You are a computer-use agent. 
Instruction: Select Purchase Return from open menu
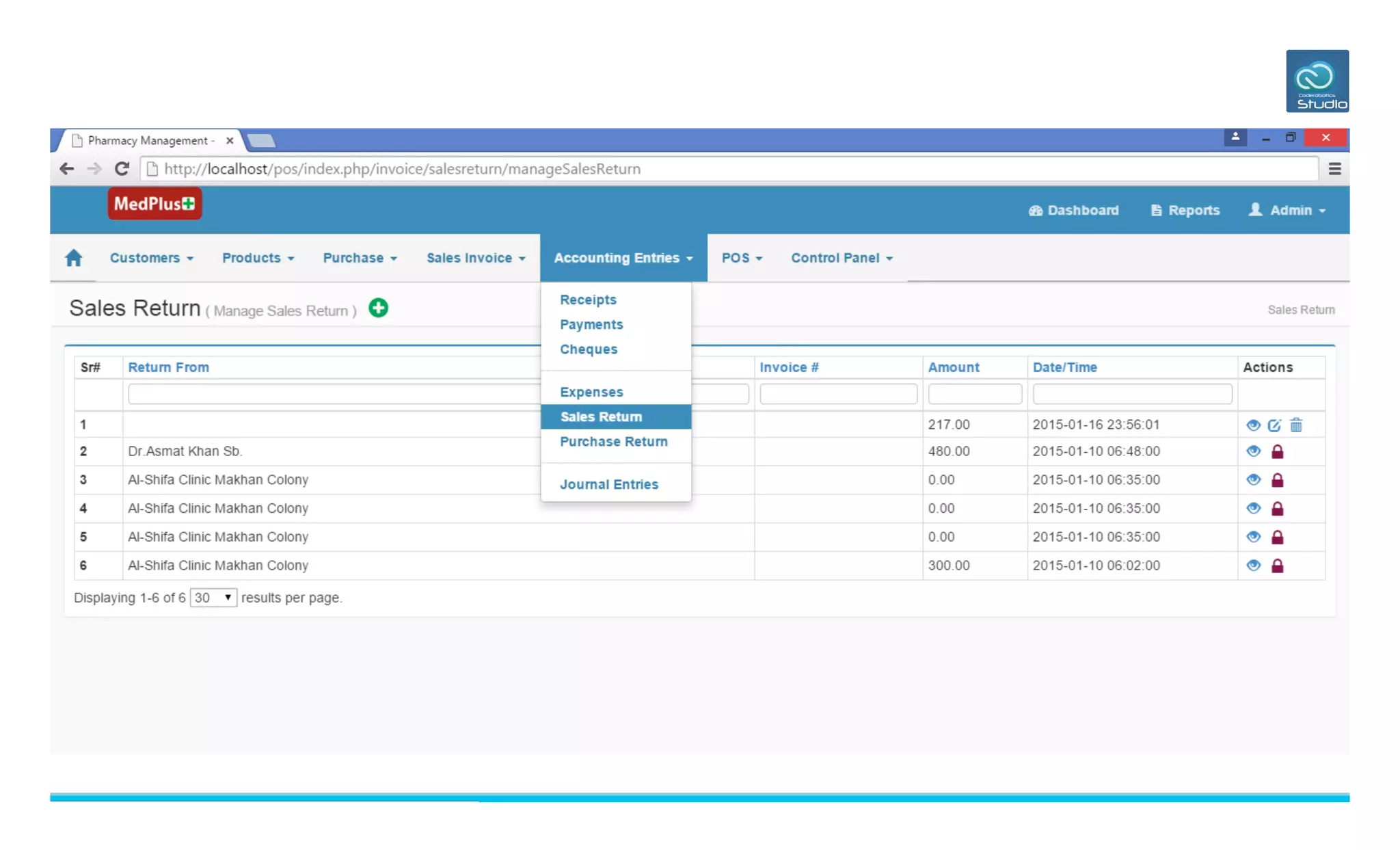point(613,442)
